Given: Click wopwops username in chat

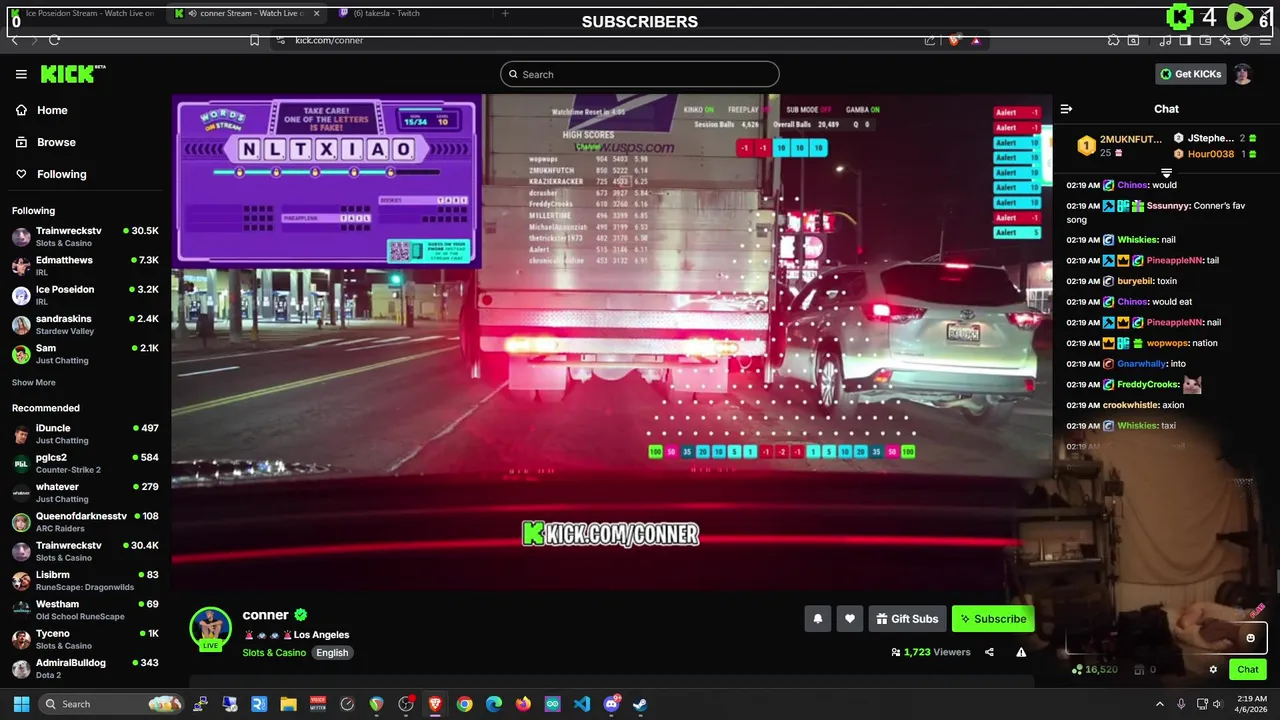Looking at the screenshot, I should point(1165,343).
